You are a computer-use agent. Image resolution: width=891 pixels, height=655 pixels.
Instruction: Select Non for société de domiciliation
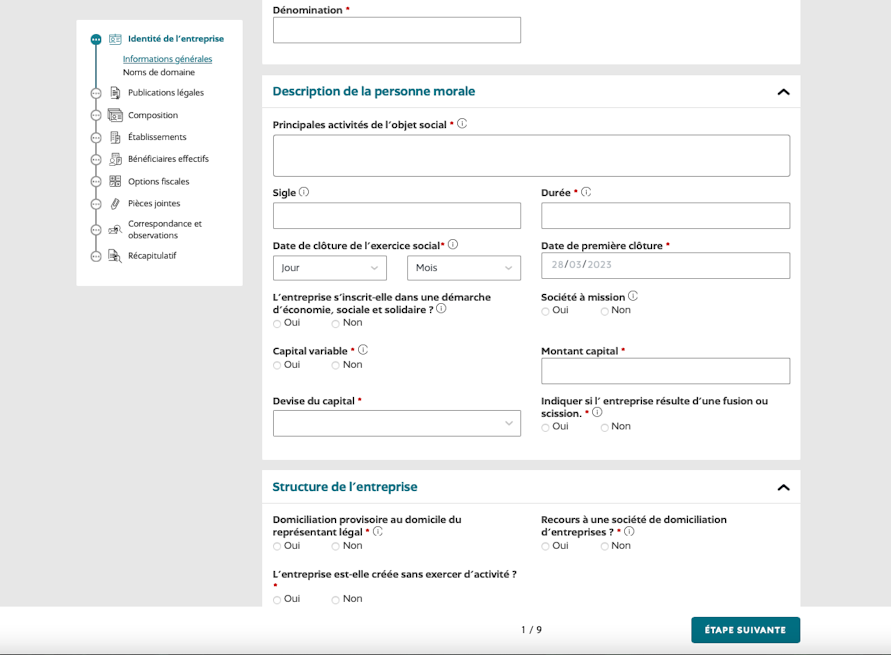click(x=605, y=546)
